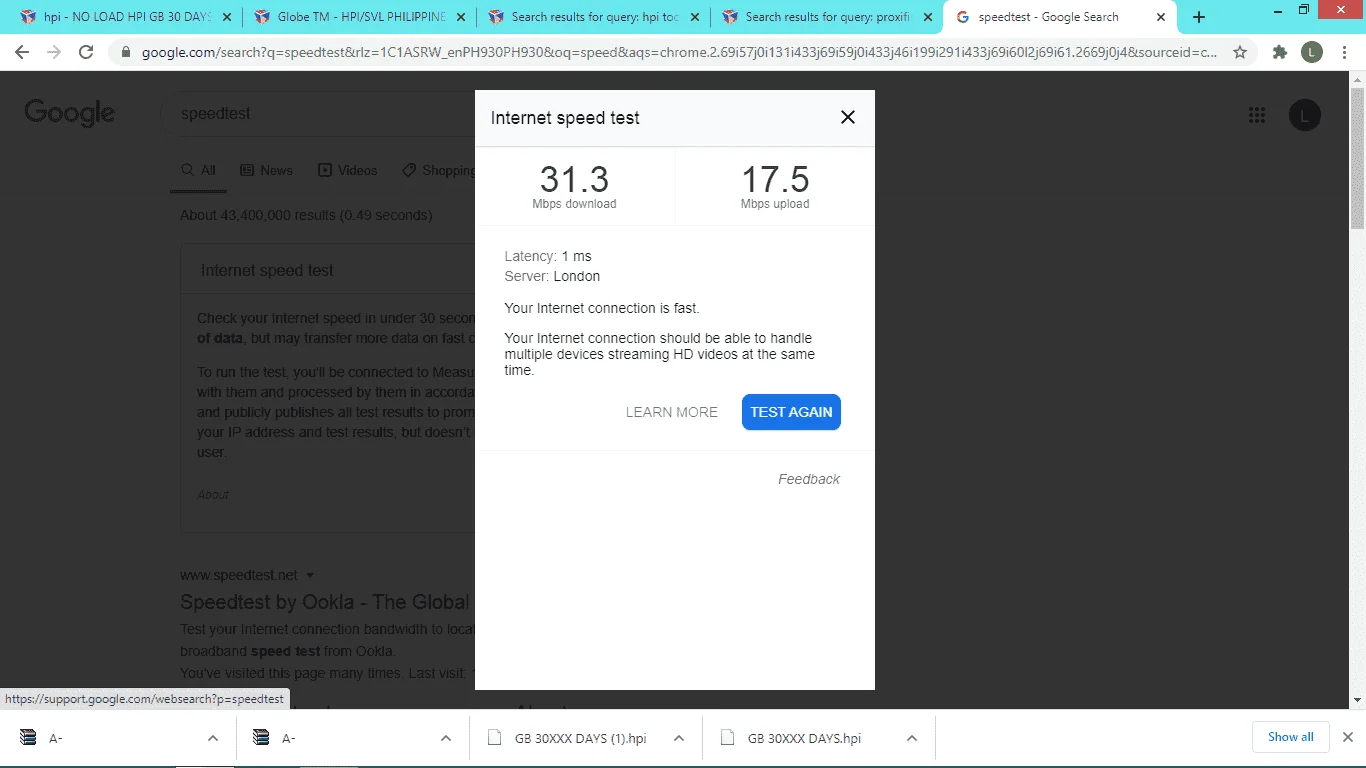Switch to 'Globe TM - HPI/SVL PHILIPPINE' tab
Screen dimensions: 1366x768
pyautogui.click(x=360, y=17)
